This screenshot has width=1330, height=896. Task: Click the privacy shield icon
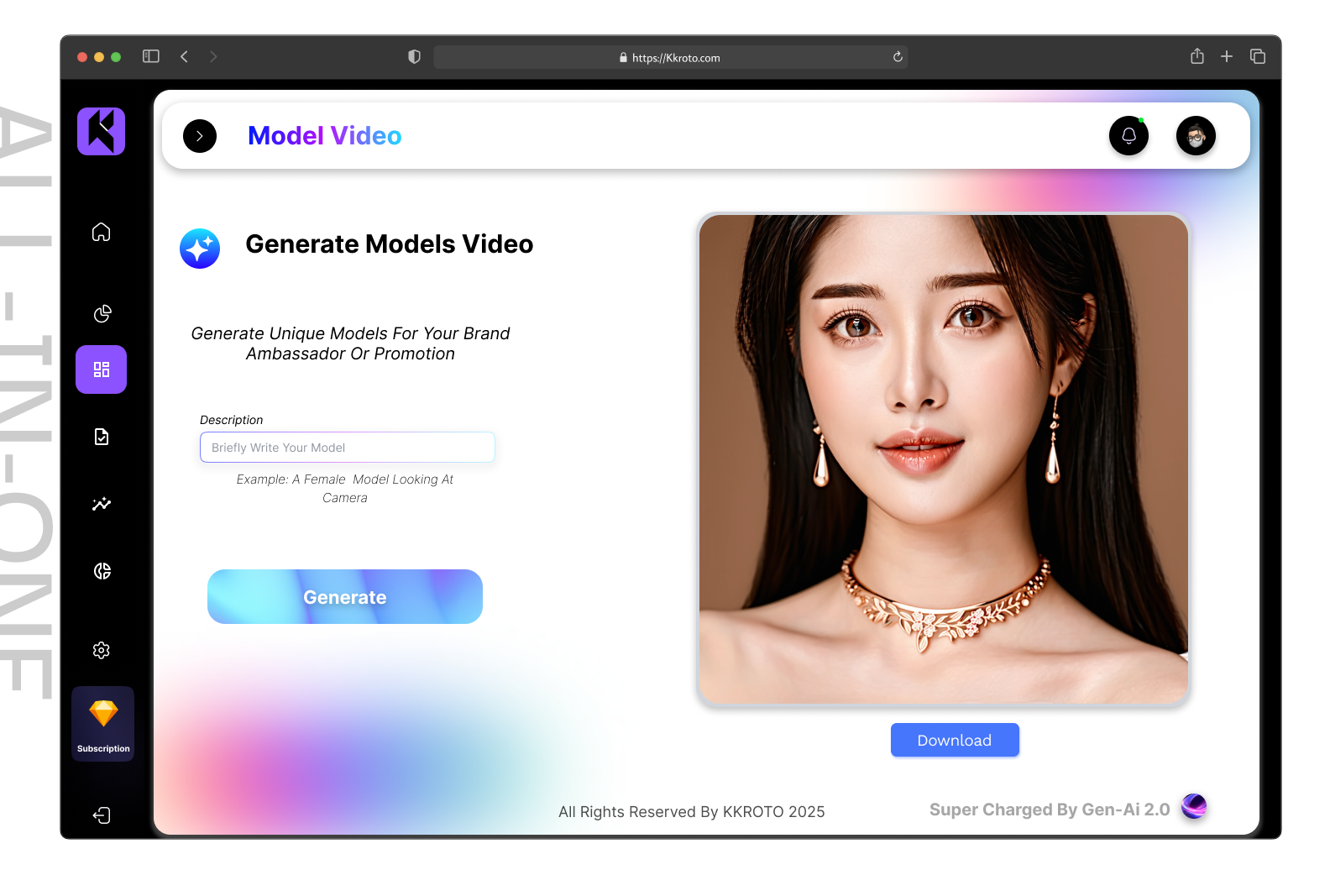click(414, 57)
